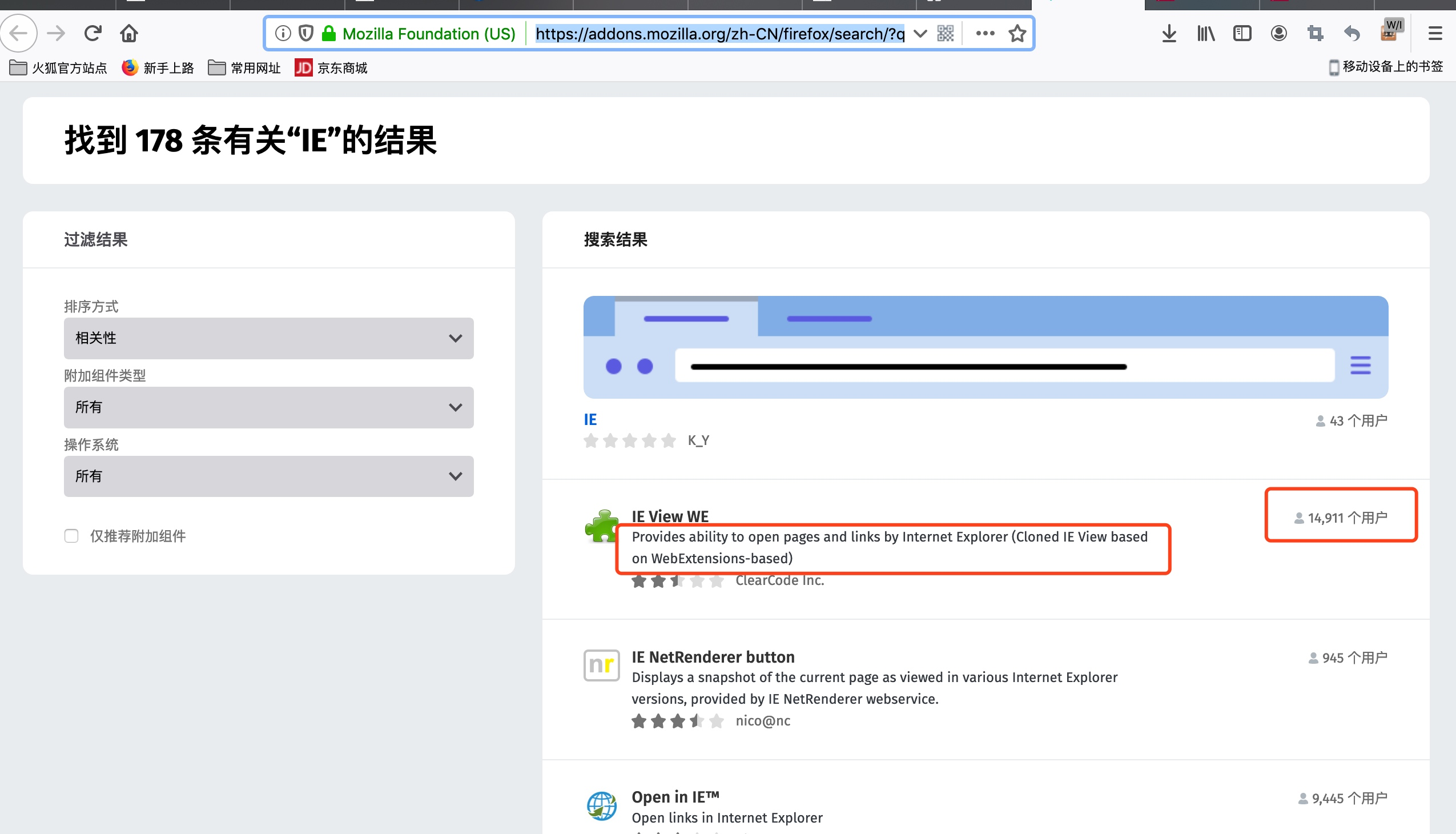Image resolution: width=1456 pixels, height=834 pixels.
Task: Click the IE NetRenderer star rating
Action: (x=678, y=720)
